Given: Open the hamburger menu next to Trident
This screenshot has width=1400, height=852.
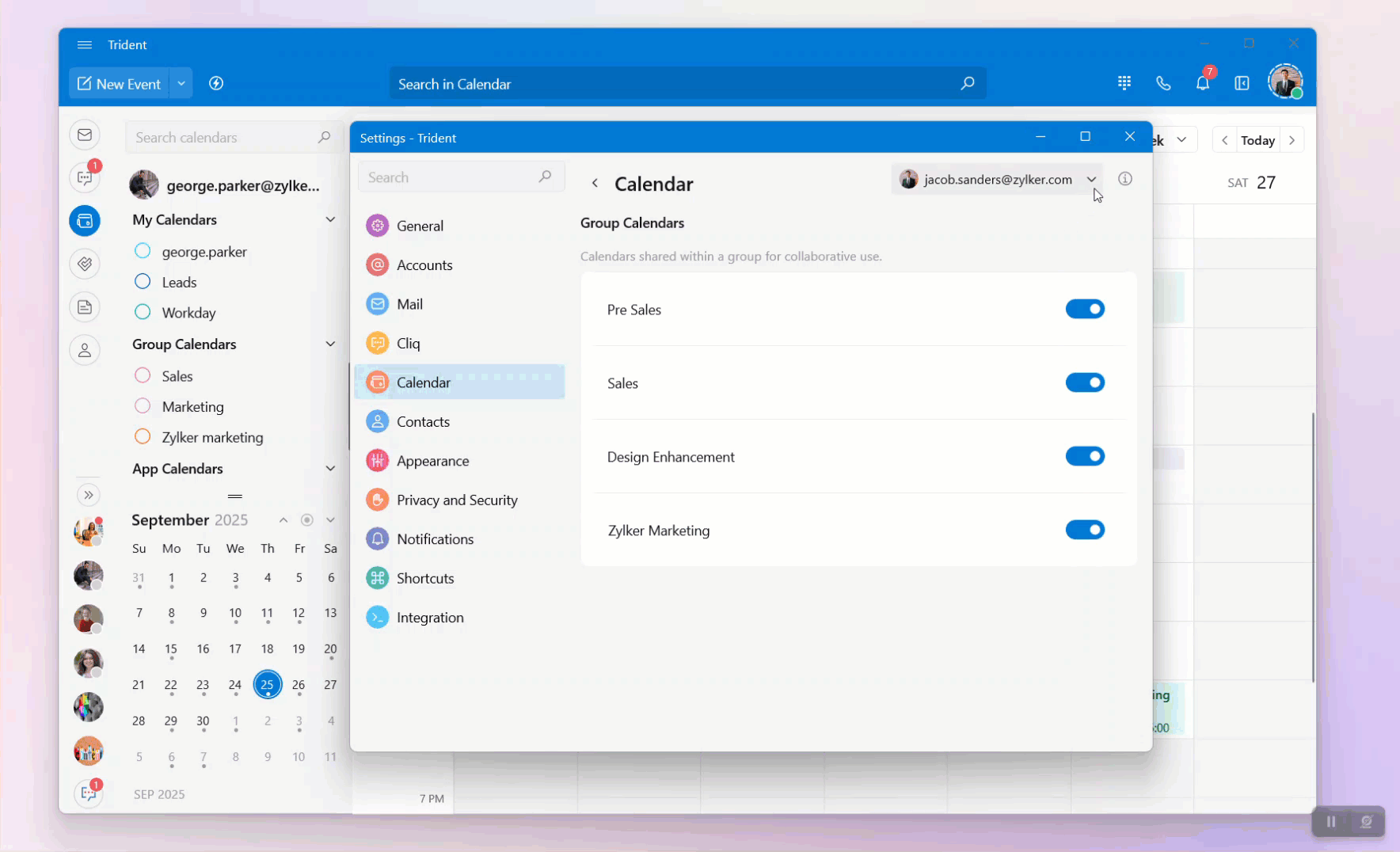Looking at the screenshot, I should (x=85, y=45).
